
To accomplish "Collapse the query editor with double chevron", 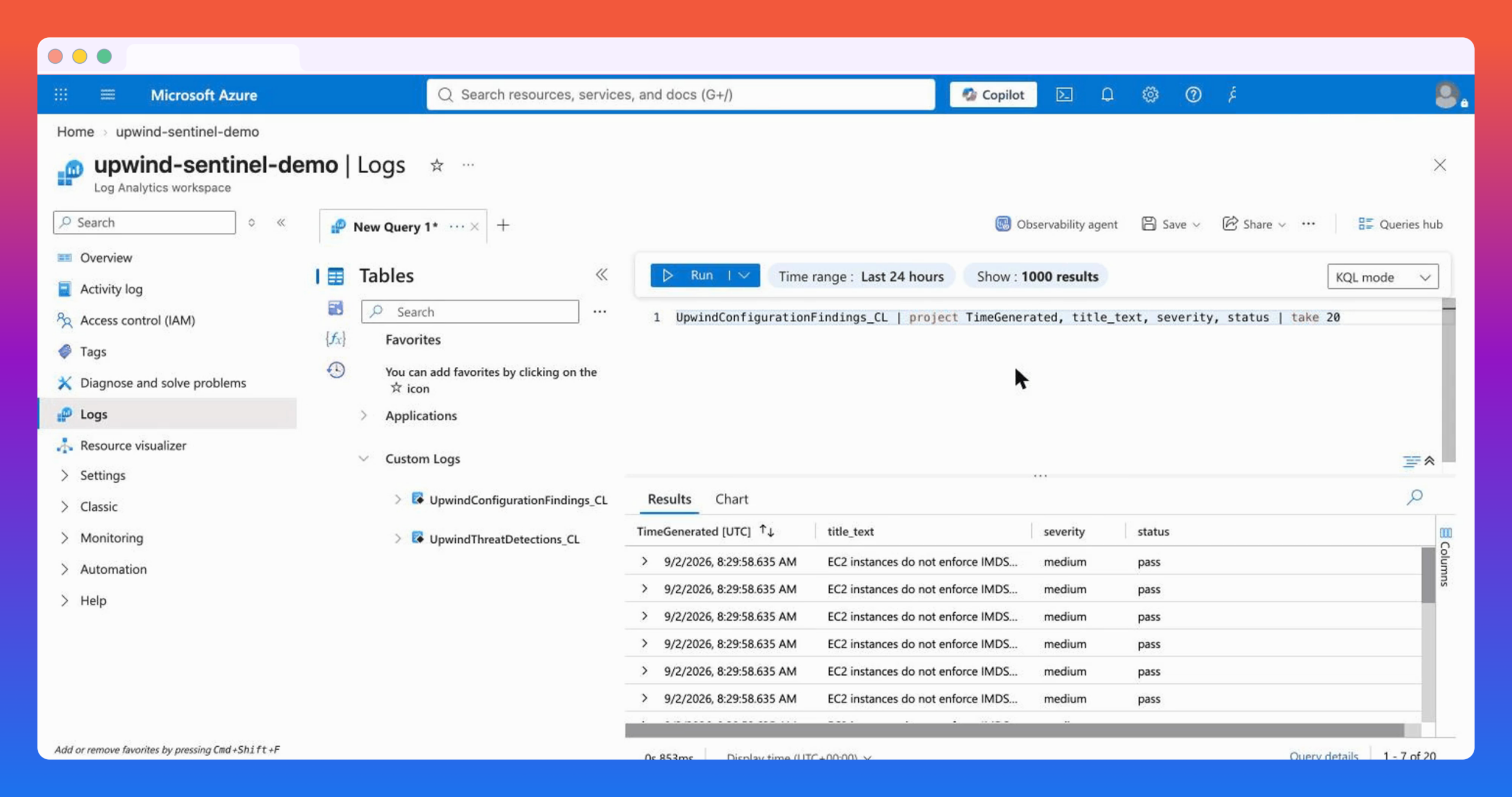I will coord(1429,461).
